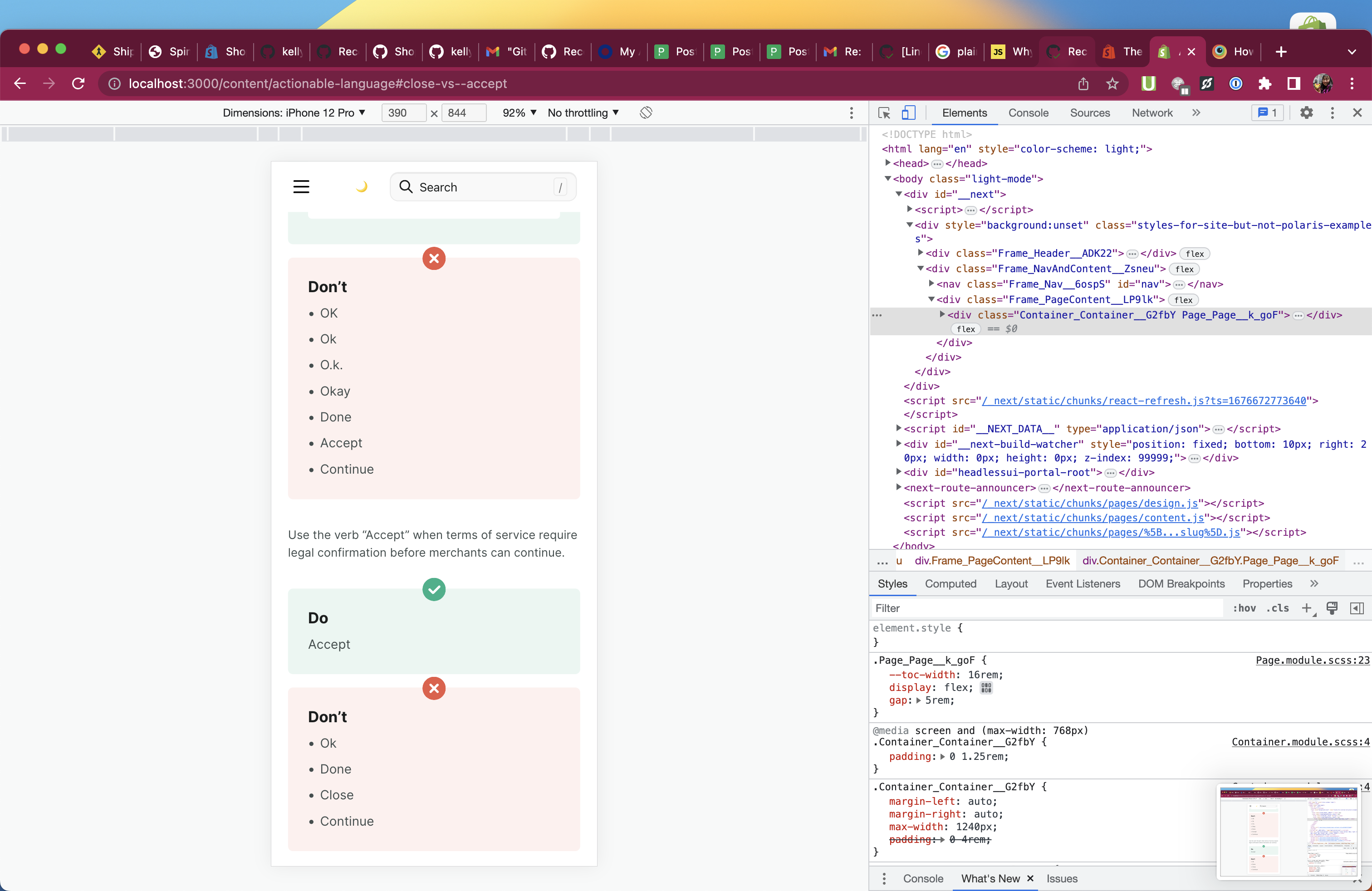The width and height of the screenshot is (1372, 891).
Task: Switch to the Console tab
Action: (1028, 113)
